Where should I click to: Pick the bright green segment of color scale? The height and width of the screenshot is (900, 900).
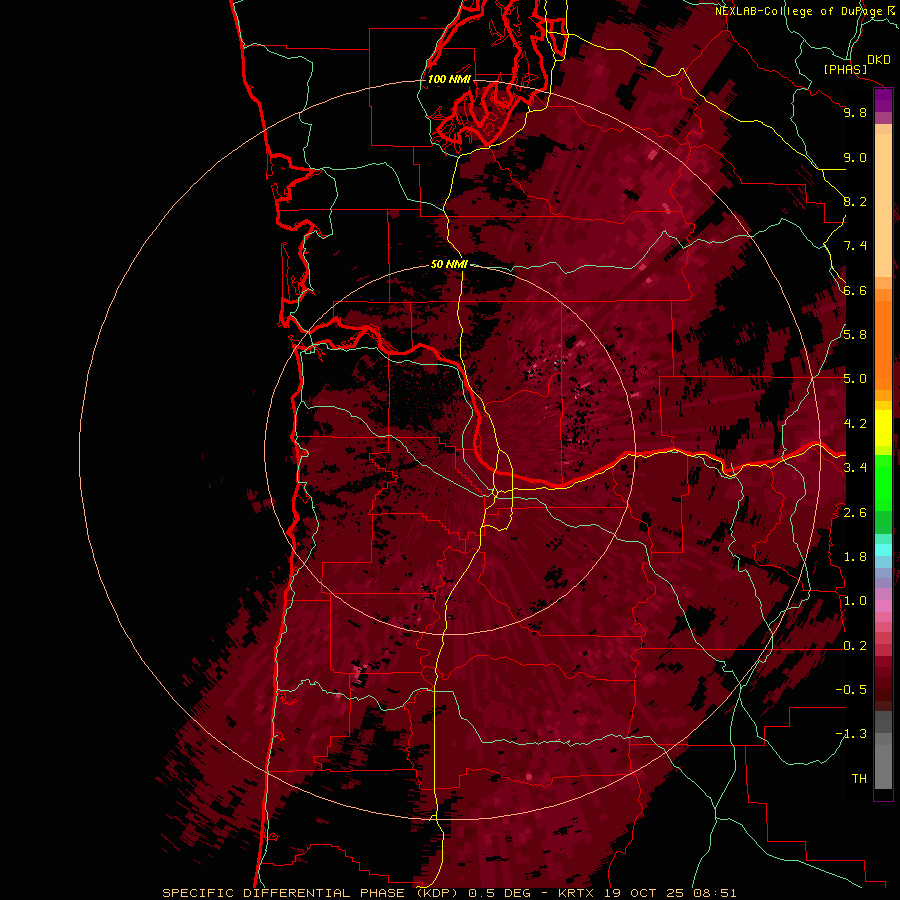(x=883, y=481)
